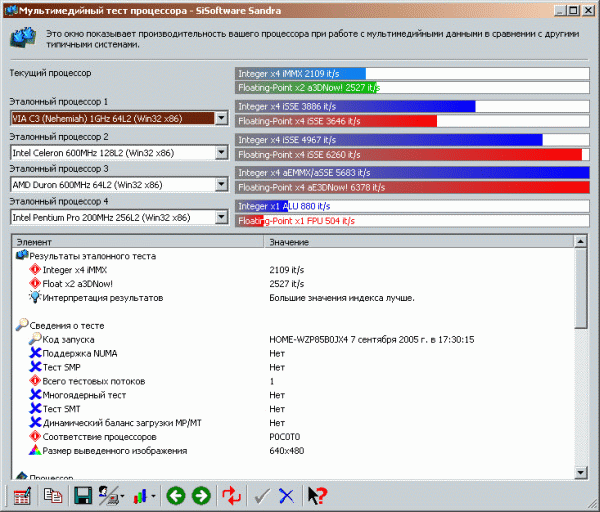The height and width of the screenshot is (512, 600).
Task: Click the text Большие значения индекса лучше
Action: click(x=342, y=298)
